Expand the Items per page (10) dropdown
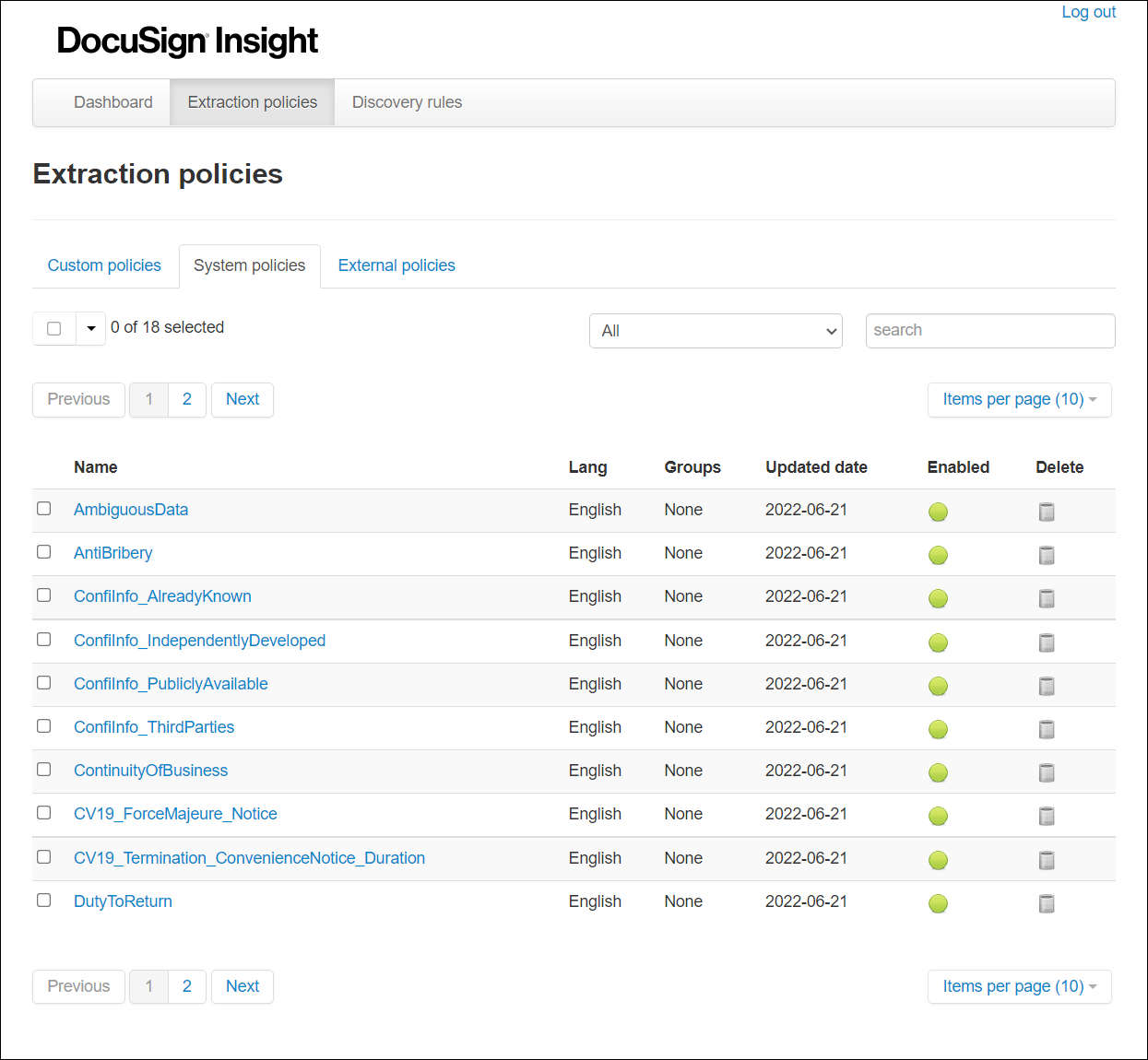Screen dimensions: 1148x1060 (x=1019, y=399)
